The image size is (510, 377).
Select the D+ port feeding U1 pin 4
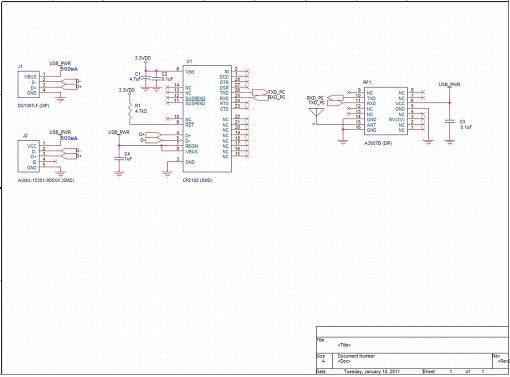tap(153, 135)
